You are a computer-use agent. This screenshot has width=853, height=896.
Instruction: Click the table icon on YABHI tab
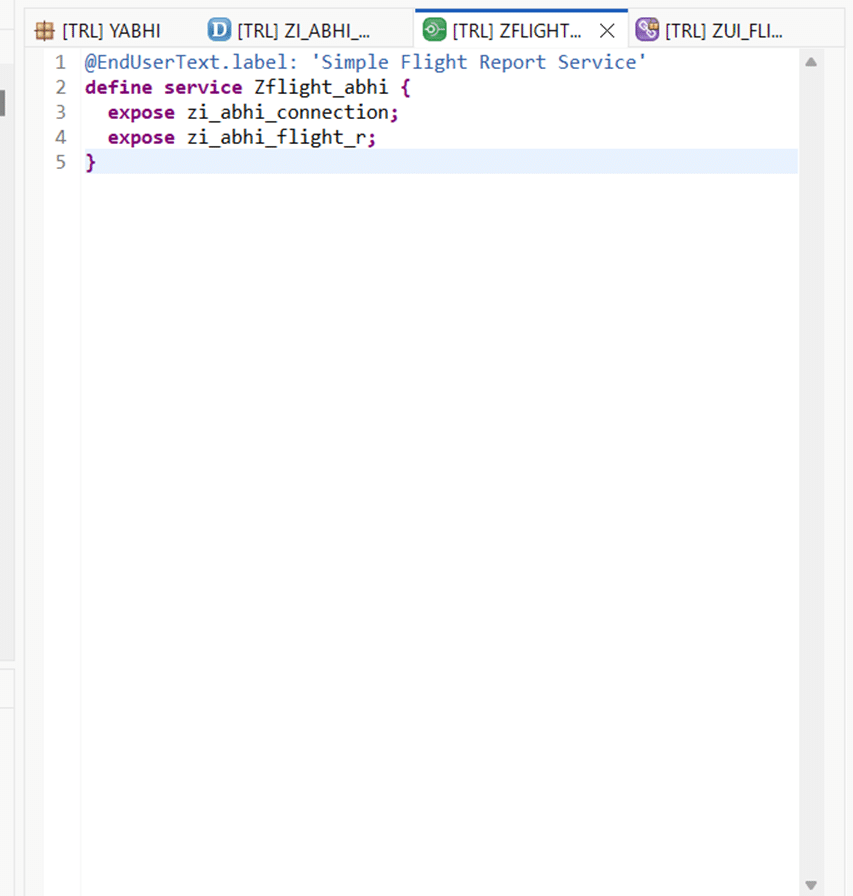(x=45, y=30)
